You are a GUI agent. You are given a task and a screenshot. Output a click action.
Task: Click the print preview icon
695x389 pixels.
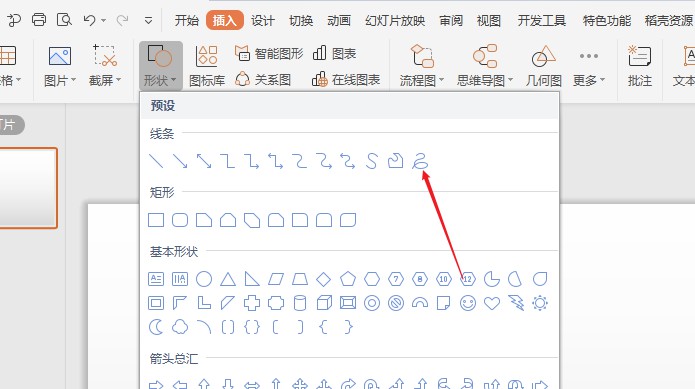point(64,20)
